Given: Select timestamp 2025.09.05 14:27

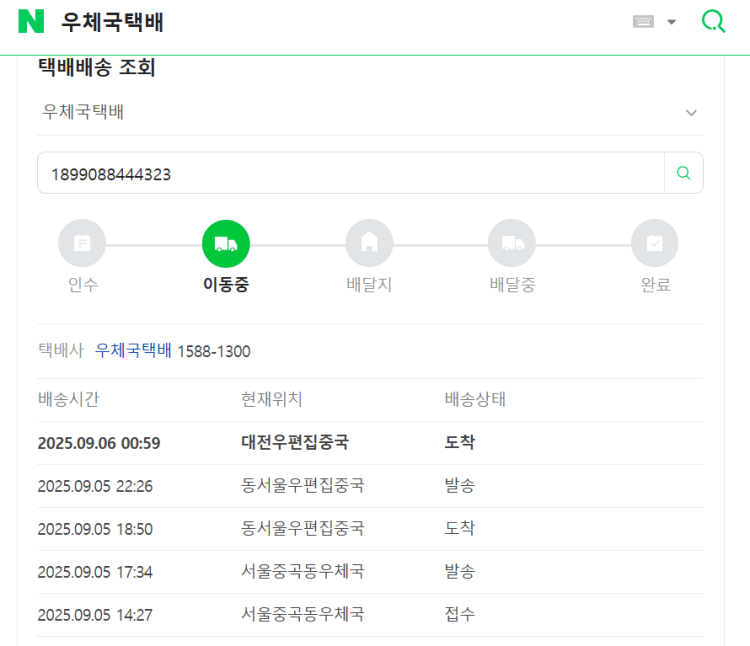Looking at the screenshot, I should (x=95, y=615).
